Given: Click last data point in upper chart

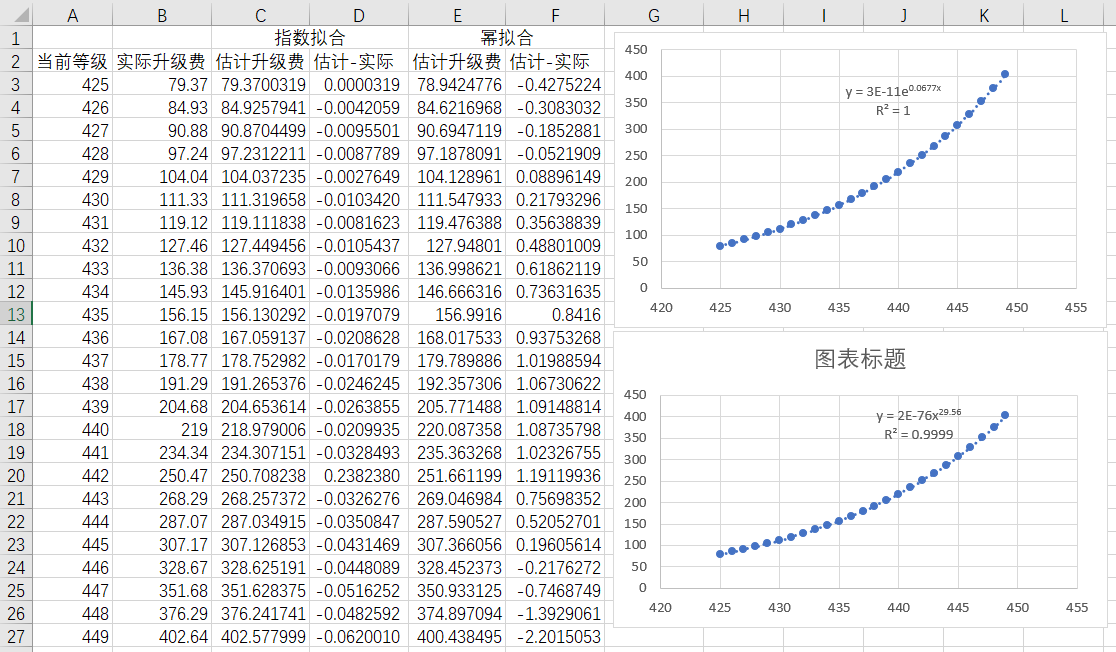Looking at the screenshot, I should click(x=1005, y=74).
